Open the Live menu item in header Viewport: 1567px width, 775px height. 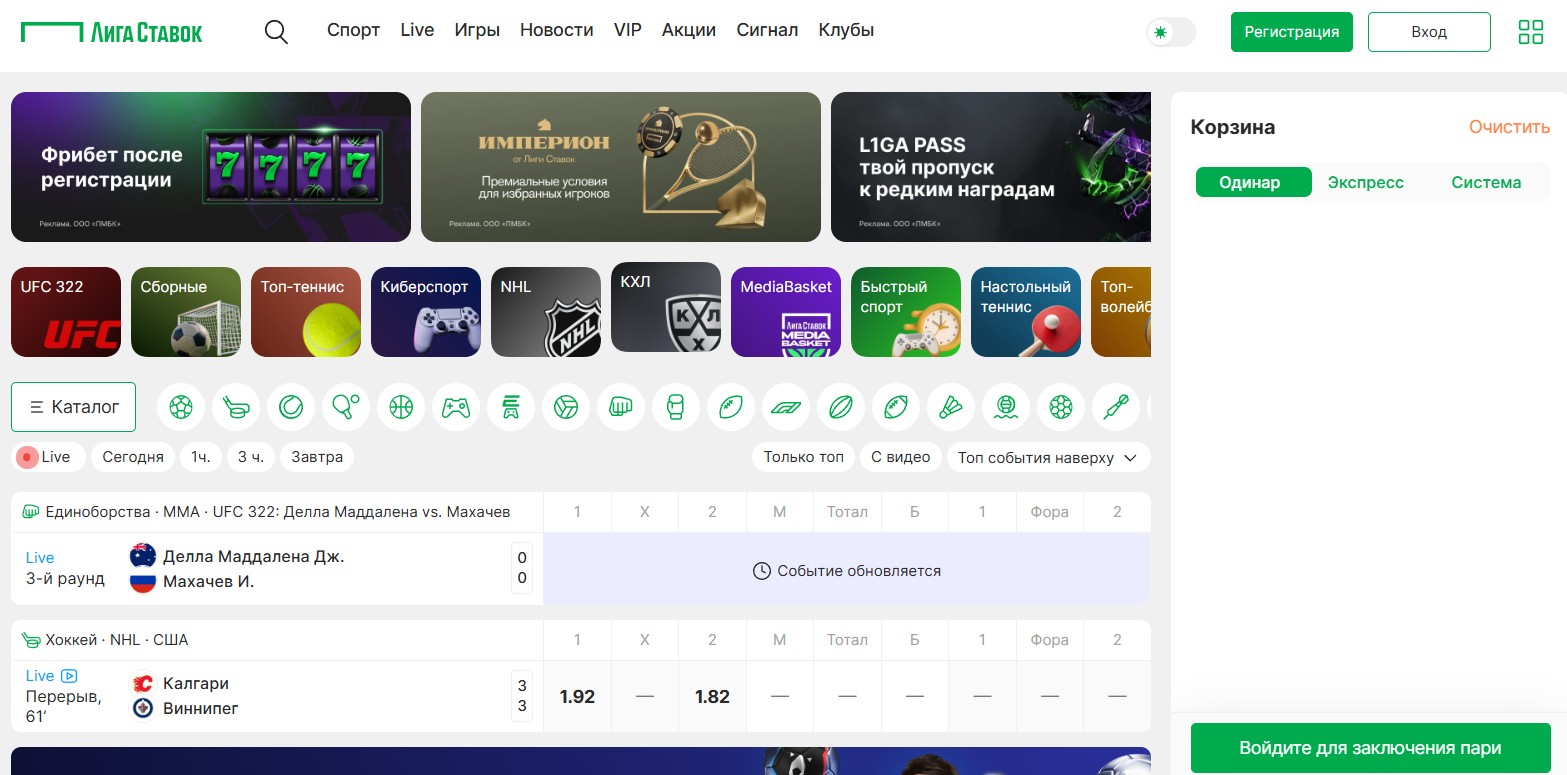tap(417, 30)
